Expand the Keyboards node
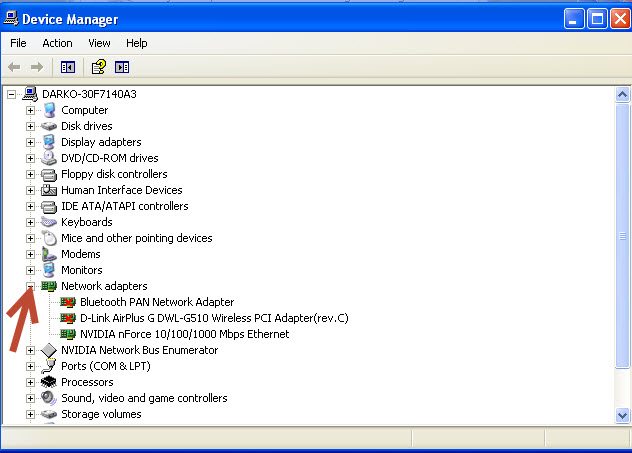 tap(30, 222)
